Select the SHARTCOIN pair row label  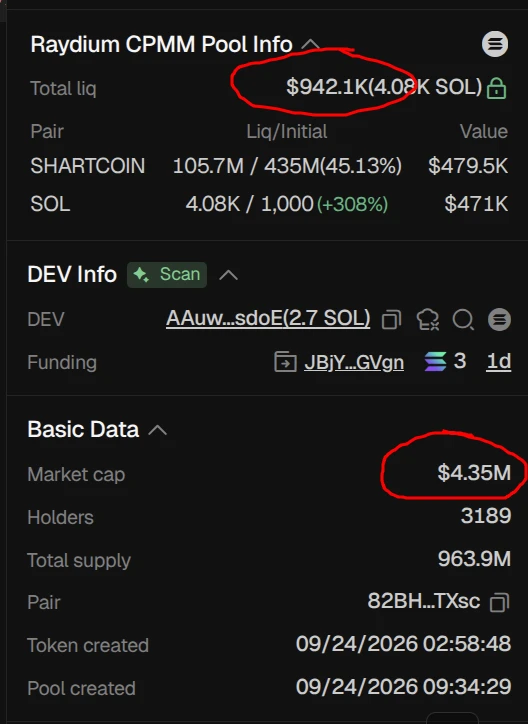point(88,166)
